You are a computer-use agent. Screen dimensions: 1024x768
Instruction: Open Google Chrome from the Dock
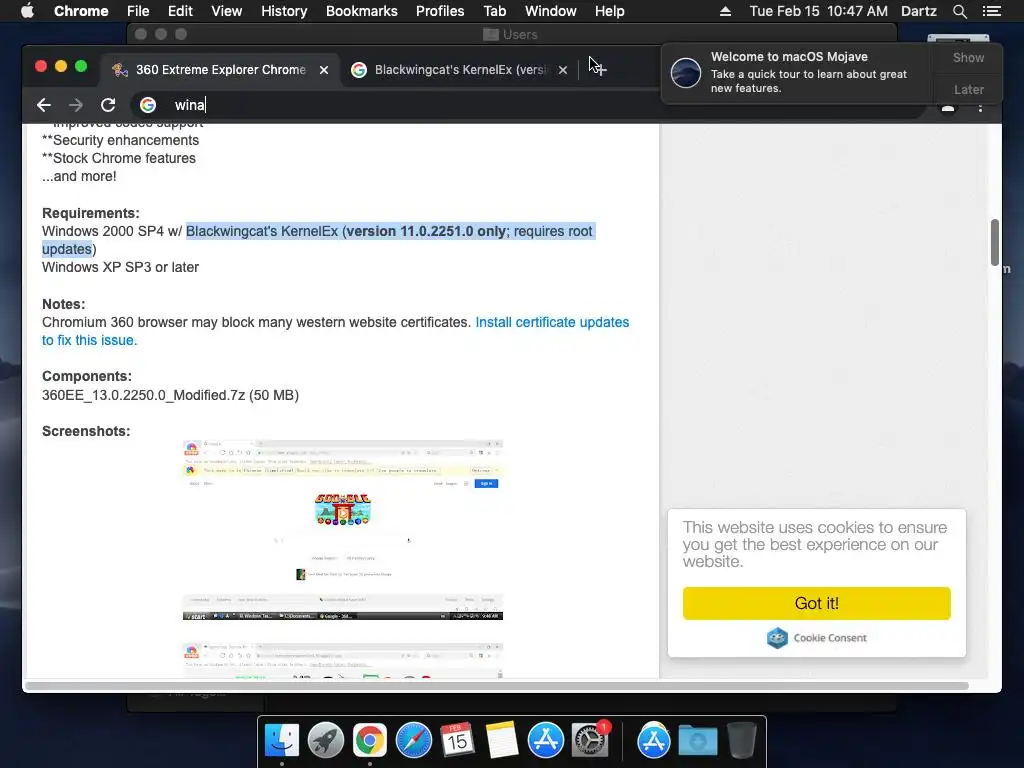pos(370,741)
